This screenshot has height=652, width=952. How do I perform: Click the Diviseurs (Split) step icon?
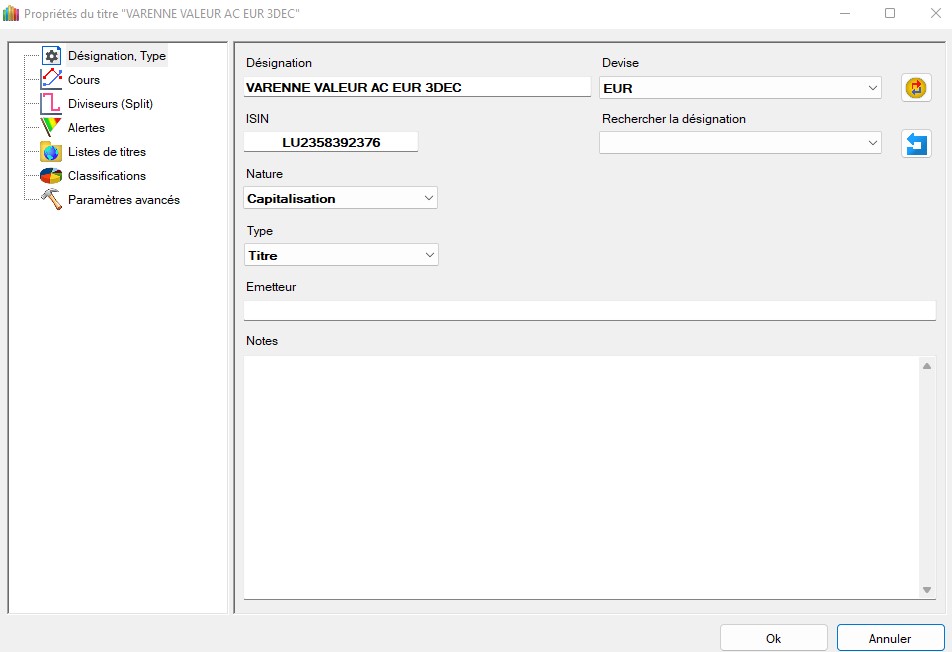click(51, 104)
